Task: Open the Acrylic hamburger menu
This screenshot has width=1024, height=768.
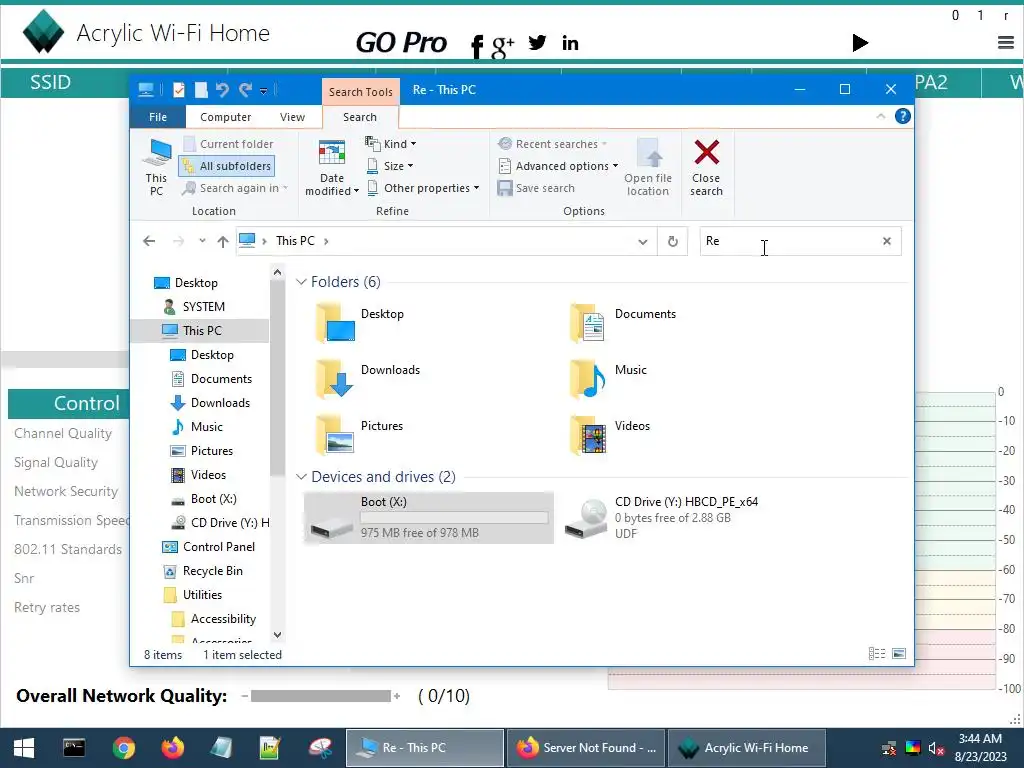Action: click(1006, 43)
